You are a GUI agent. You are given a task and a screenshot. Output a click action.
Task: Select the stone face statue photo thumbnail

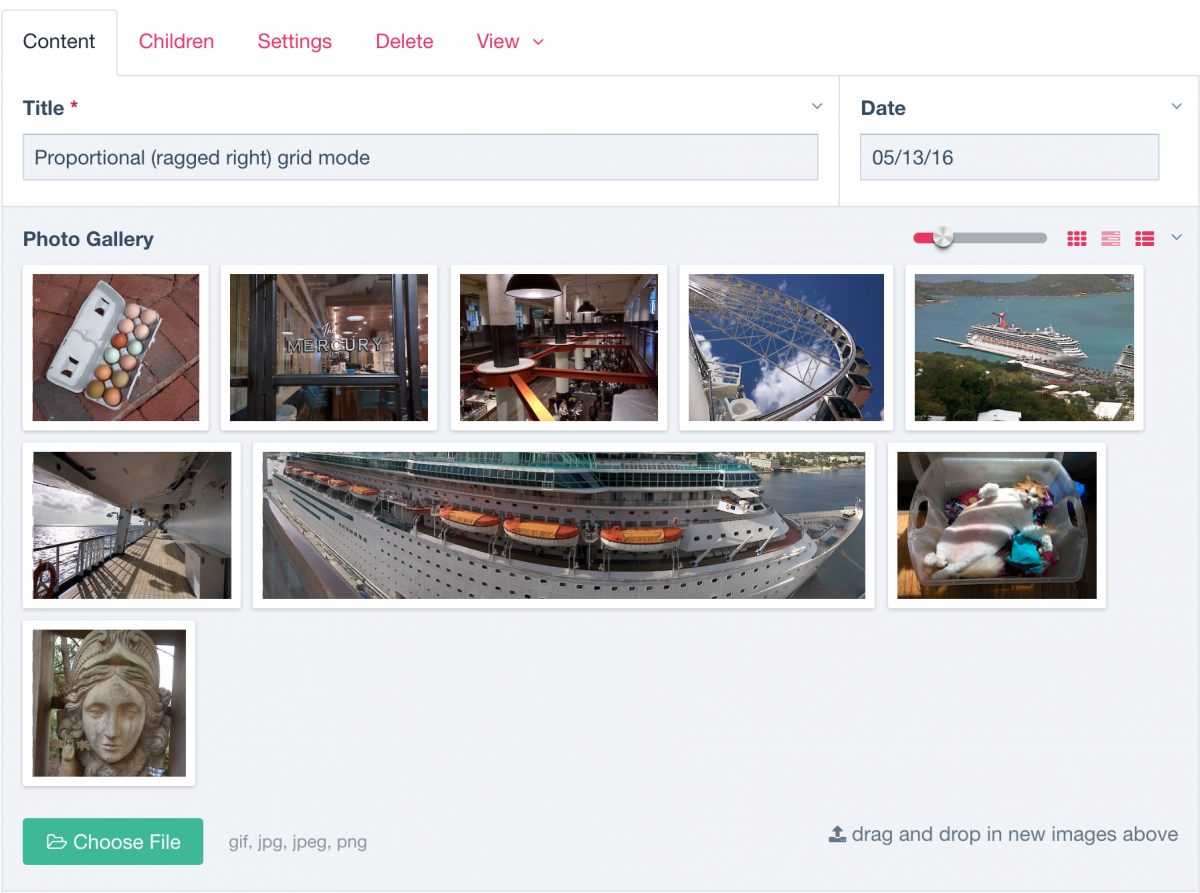109,703
